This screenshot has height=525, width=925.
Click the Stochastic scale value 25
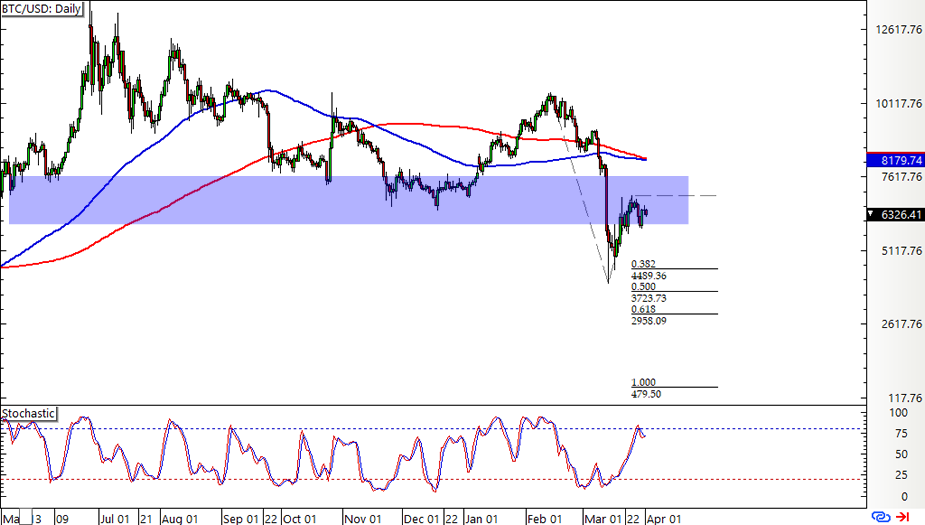tap(901, 475)
